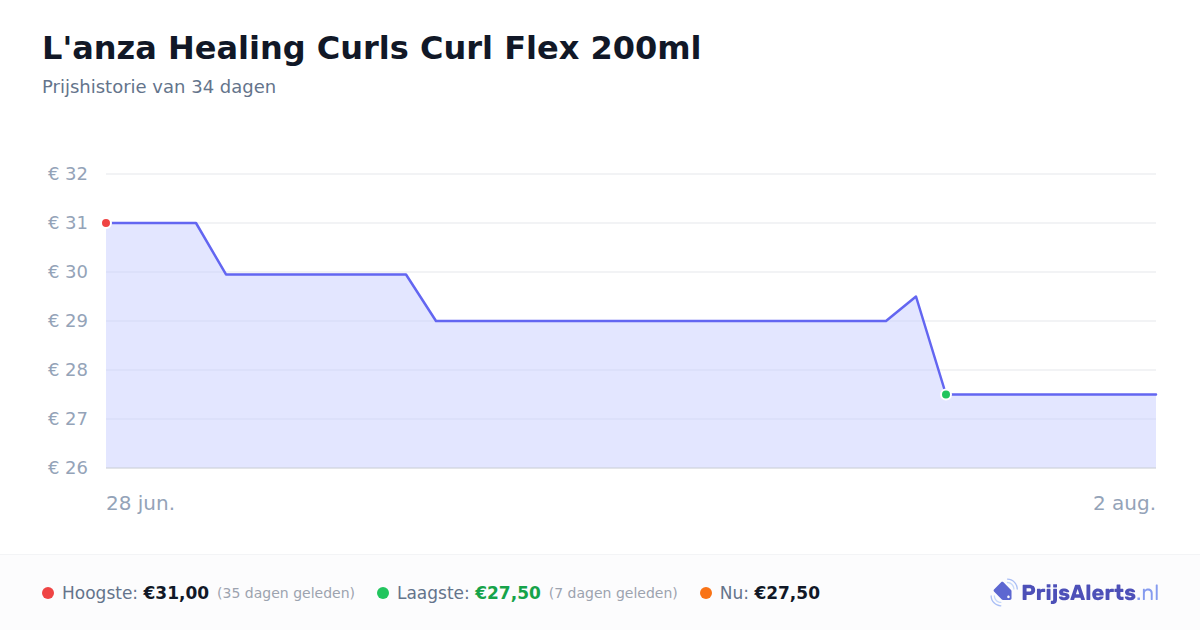Click the red Hoogste legend dot
The height and width of the screenshot is (630, 1200).
tap(48, 593)
